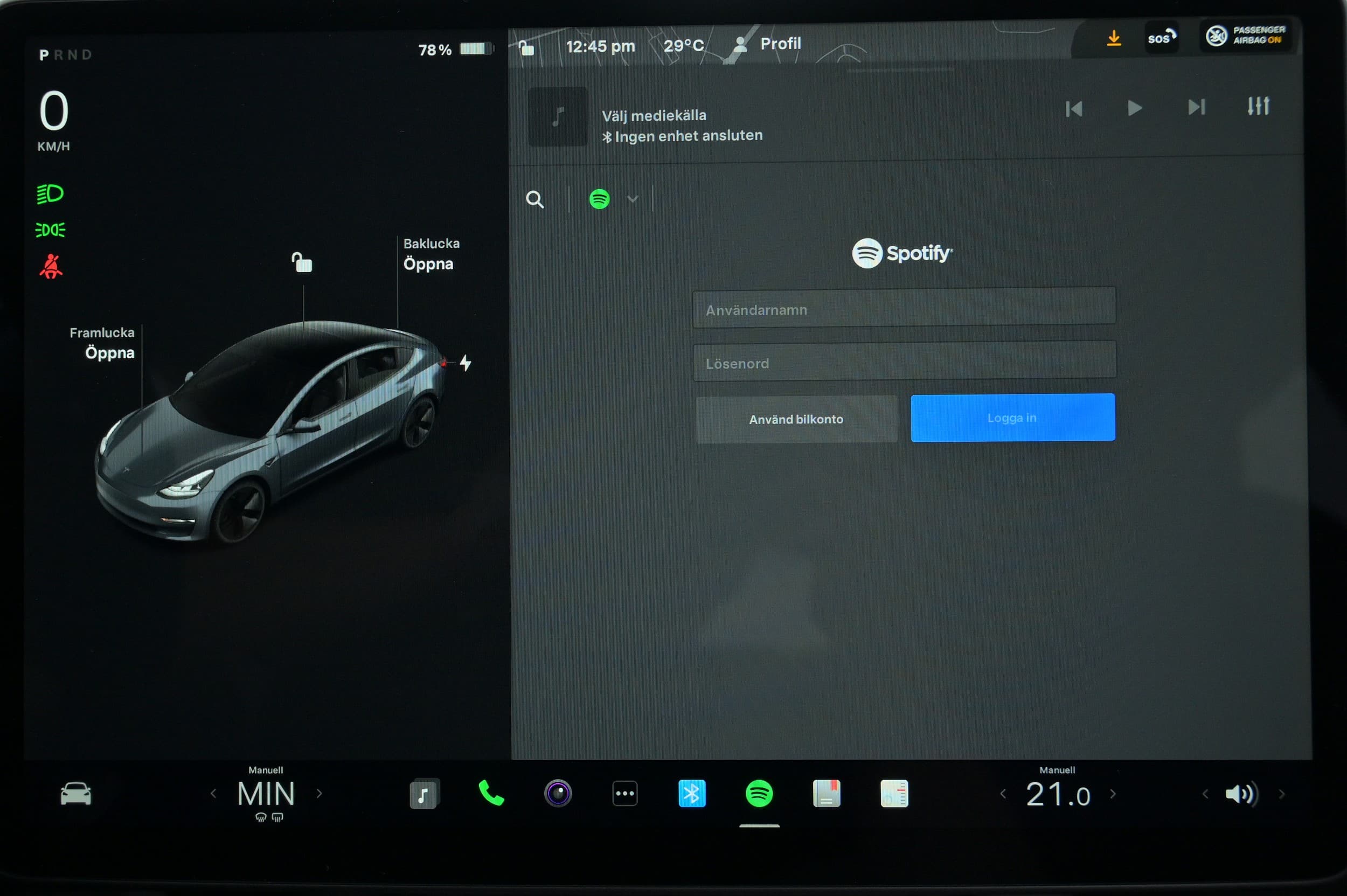Viewport: 1347px width, 896px height.
Task: Tap Ingen enhet ansluten Bluetooth status
Action: 682,136
